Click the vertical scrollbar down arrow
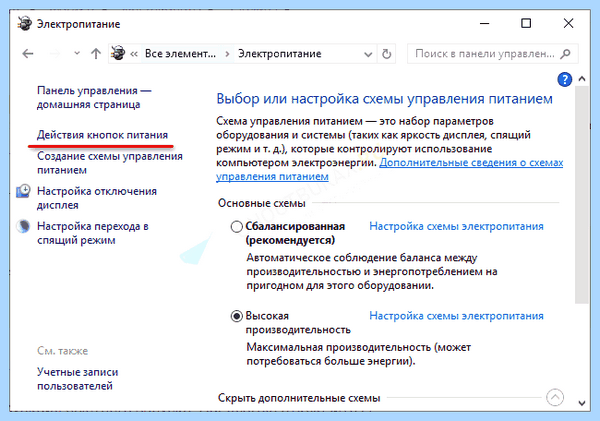This screenshot has height=421, width=600. click(x=582, y=403)
